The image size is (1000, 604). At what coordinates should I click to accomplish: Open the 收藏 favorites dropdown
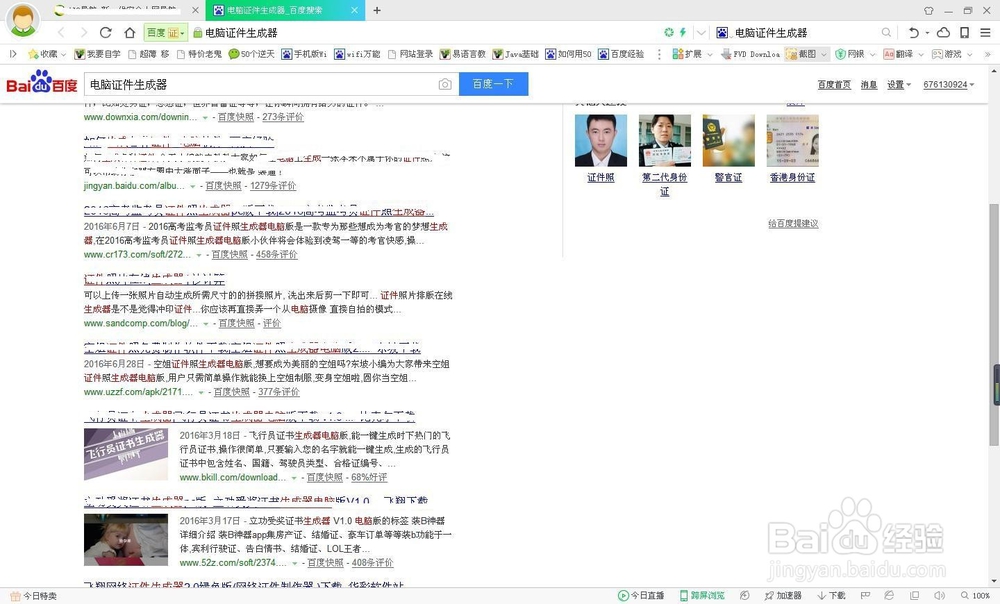click(x=47, y=54)
